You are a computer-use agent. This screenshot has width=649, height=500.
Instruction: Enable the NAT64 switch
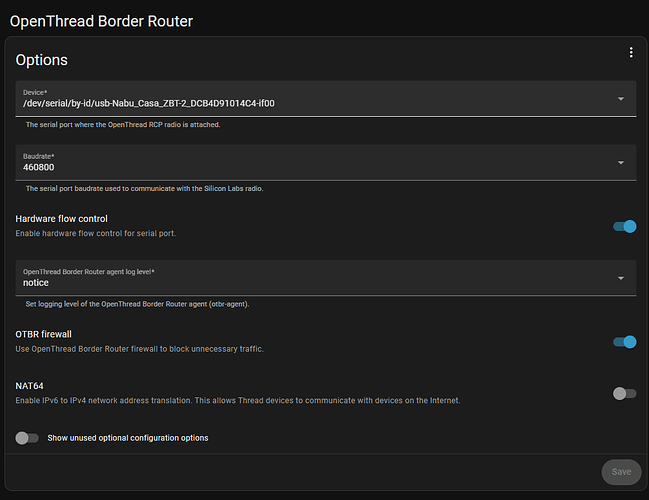point(625,393)
